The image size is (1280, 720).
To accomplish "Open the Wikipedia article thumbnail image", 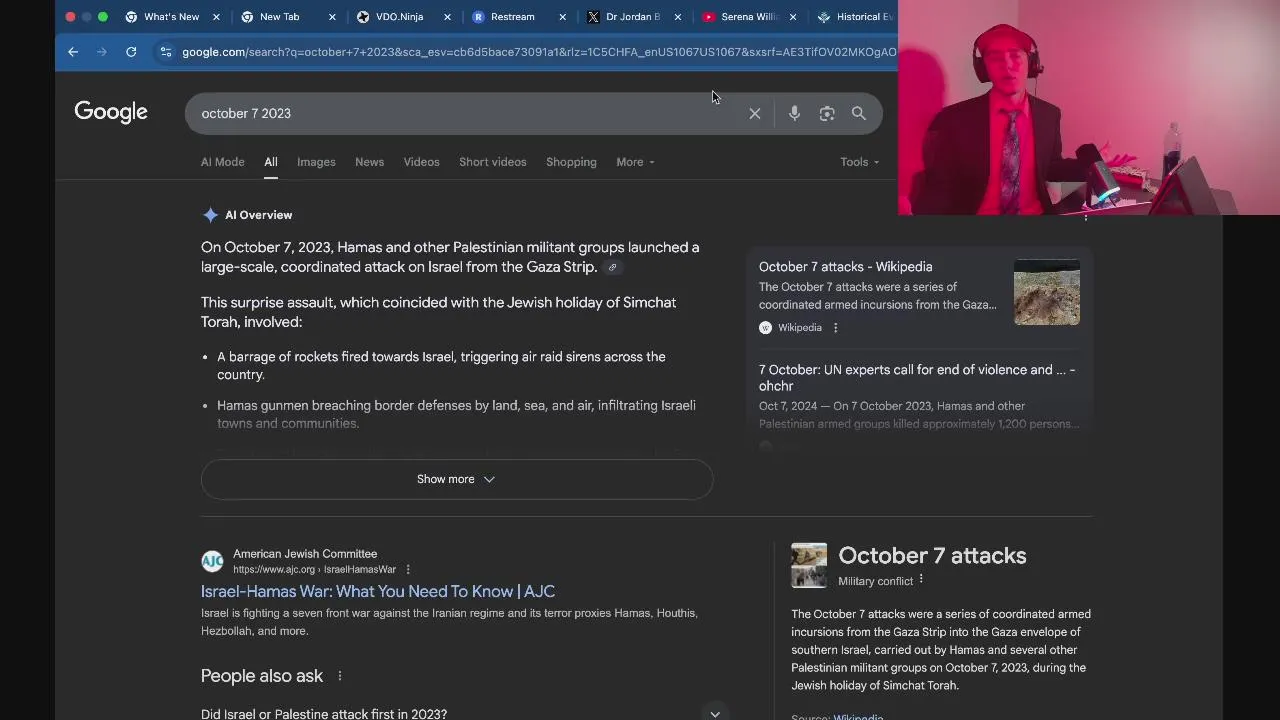I will coord(1047,292).
